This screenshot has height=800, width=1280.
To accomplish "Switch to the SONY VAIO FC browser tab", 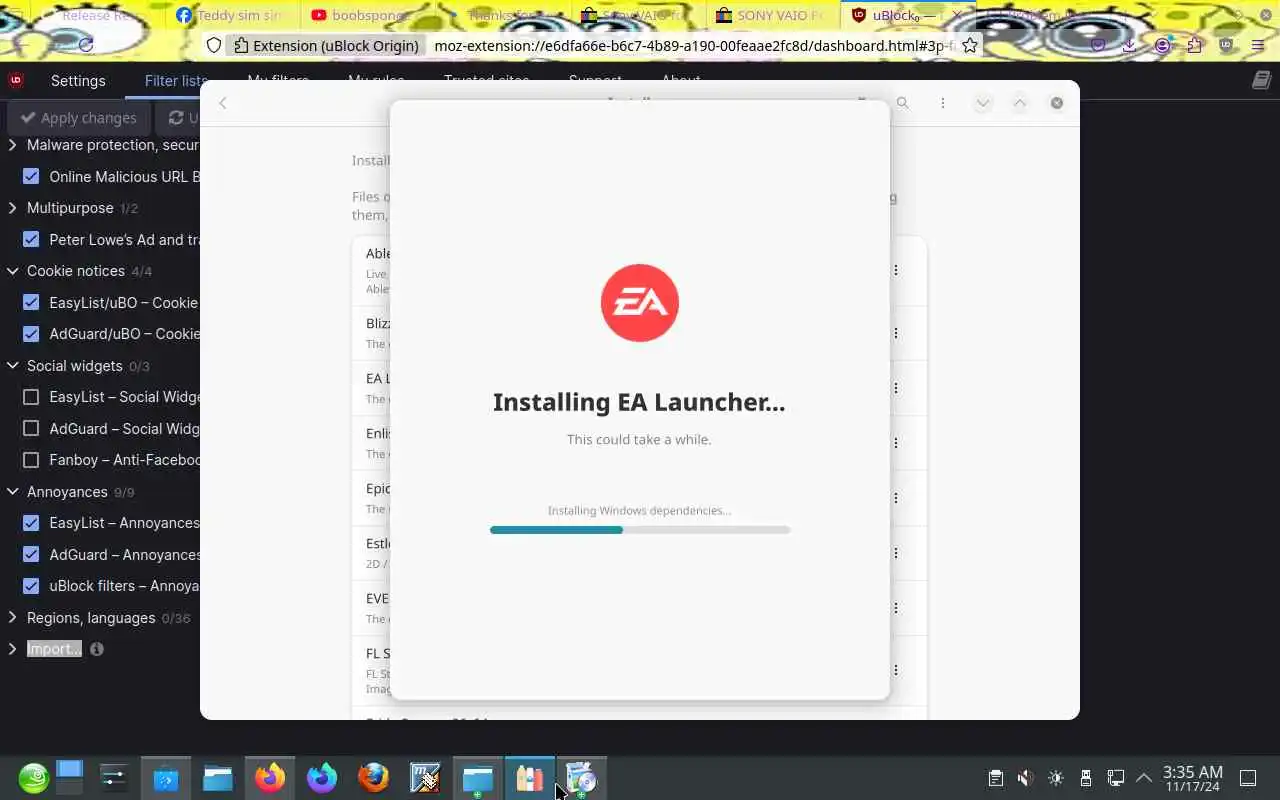I will pos(773,15).
